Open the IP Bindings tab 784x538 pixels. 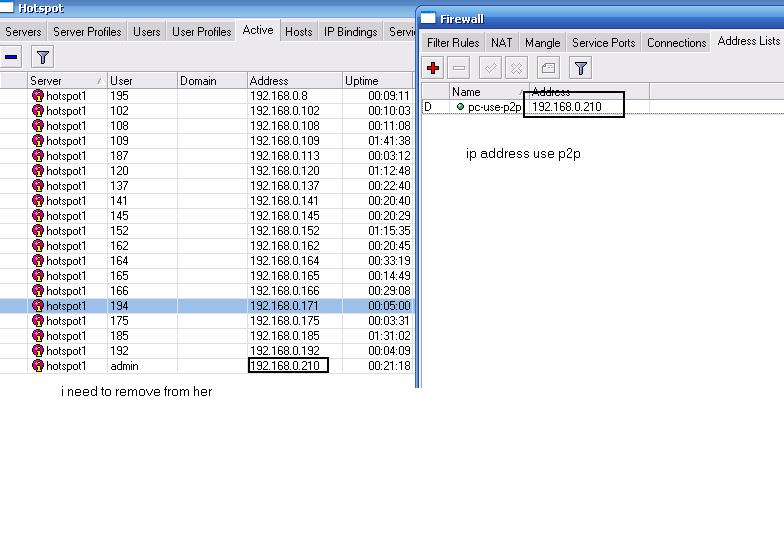point(350,32)
